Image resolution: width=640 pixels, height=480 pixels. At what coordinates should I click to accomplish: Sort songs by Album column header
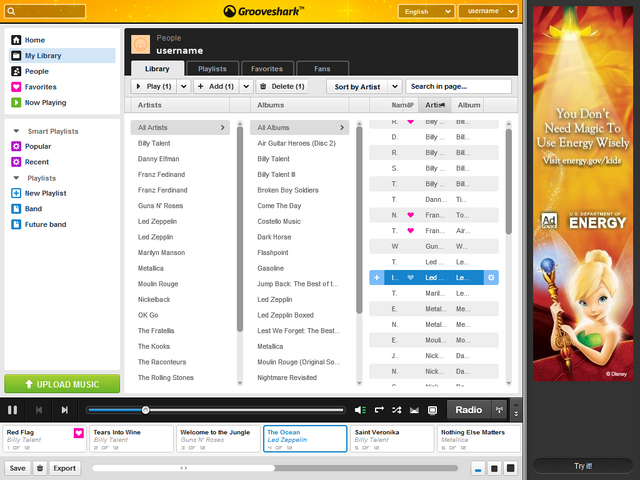tap(468, 105)
